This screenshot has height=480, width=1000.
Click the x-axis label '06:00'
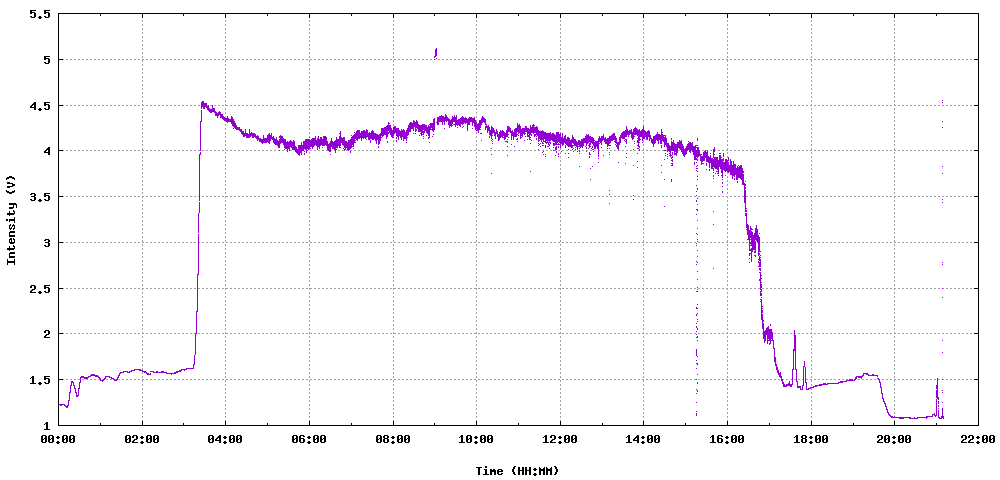point(309,439)
